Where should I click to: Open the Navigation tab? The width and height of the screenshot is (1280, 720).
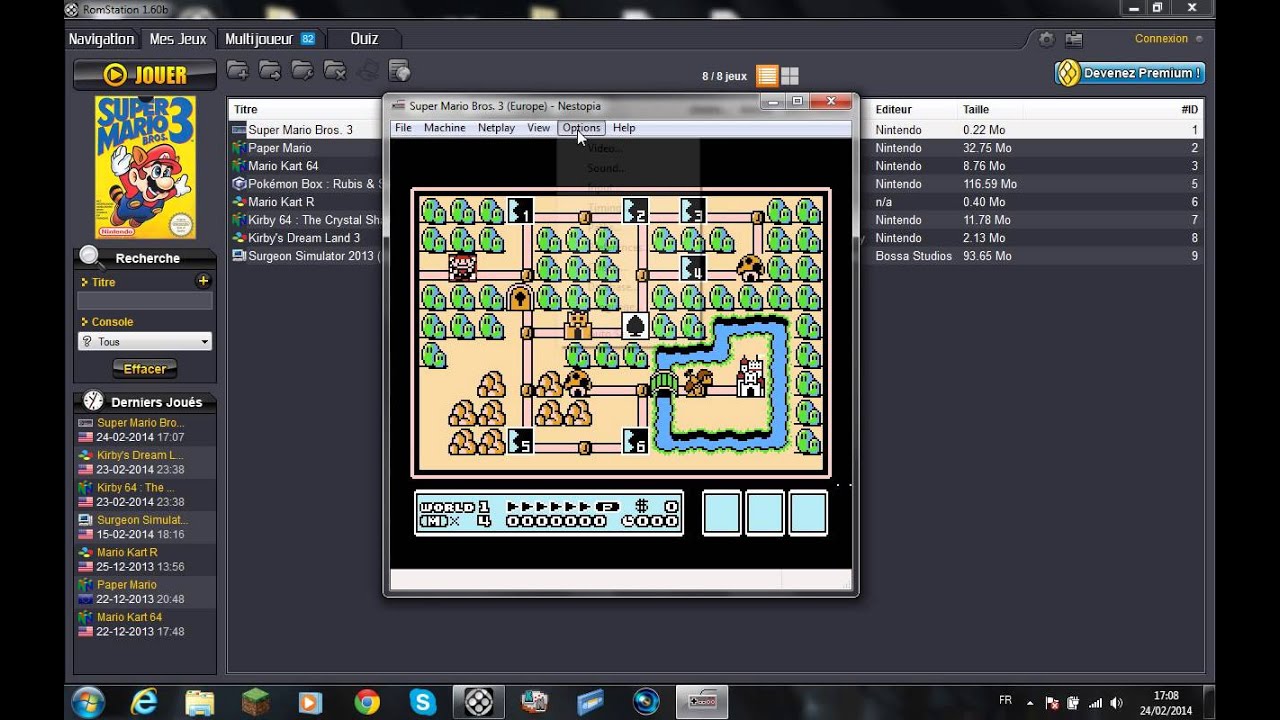coord(101,39)
